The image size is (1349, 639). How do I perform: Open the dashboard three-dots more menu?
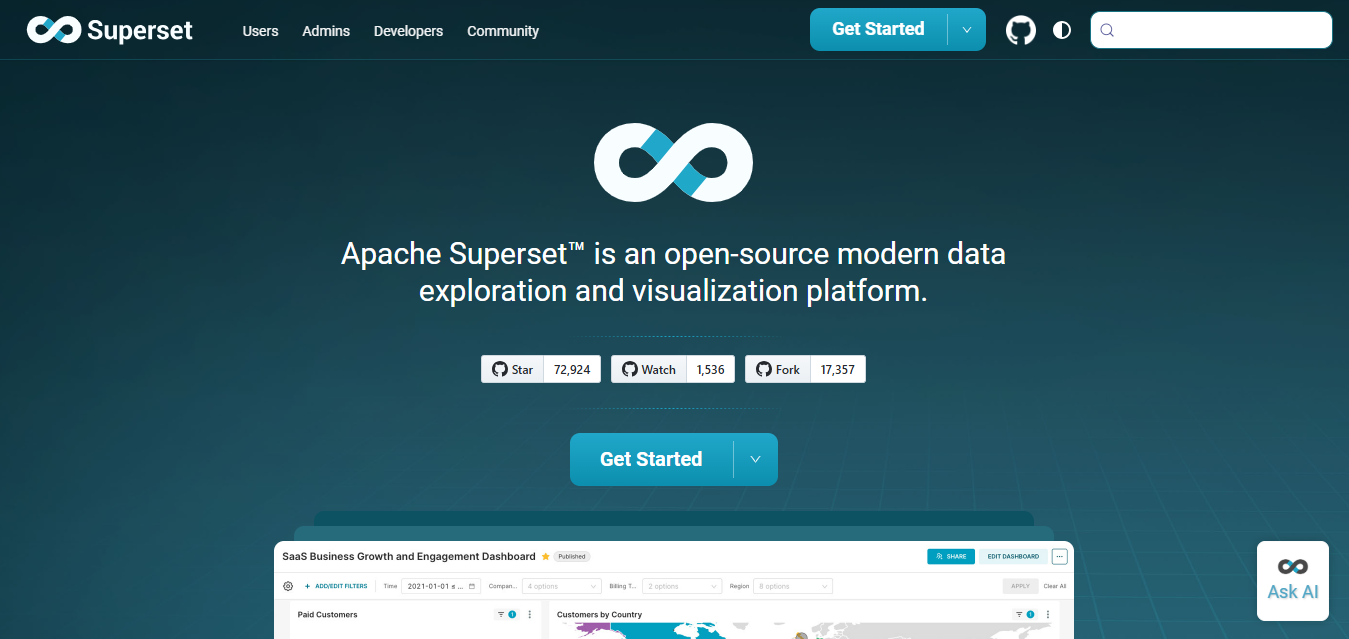(1060, 556)
